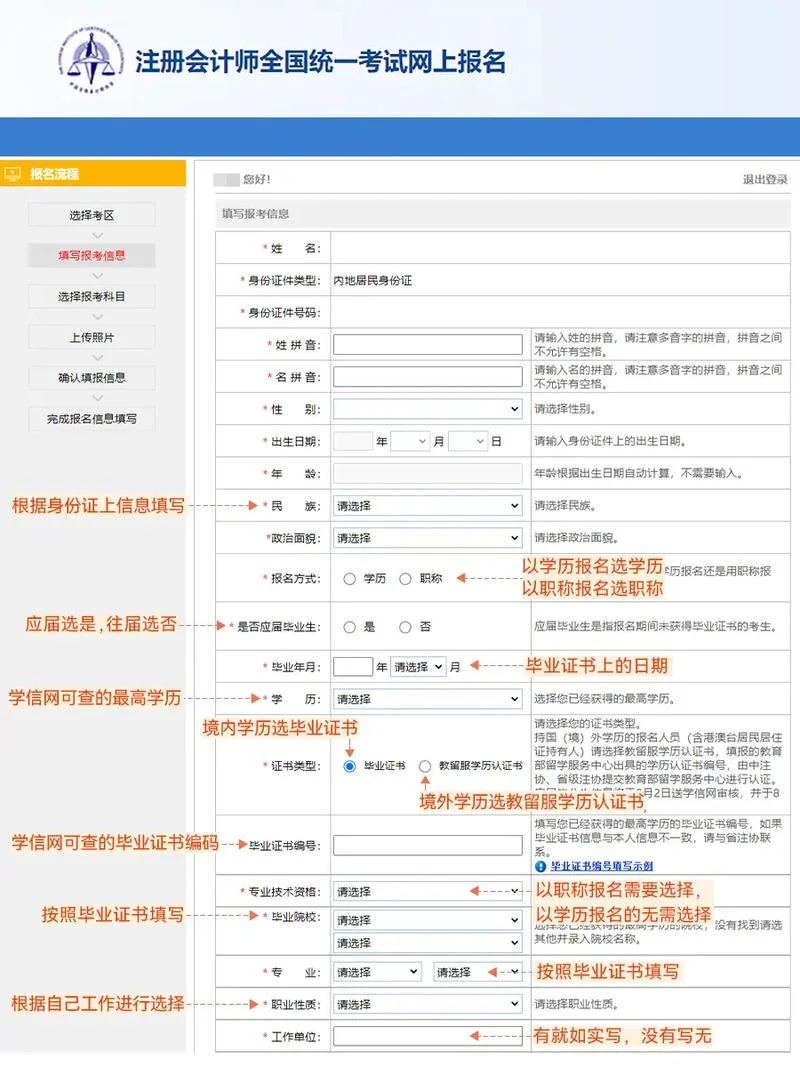Click the 退出登录 link
This screenshot has height=1067, width=800.
tap(765, 180)
